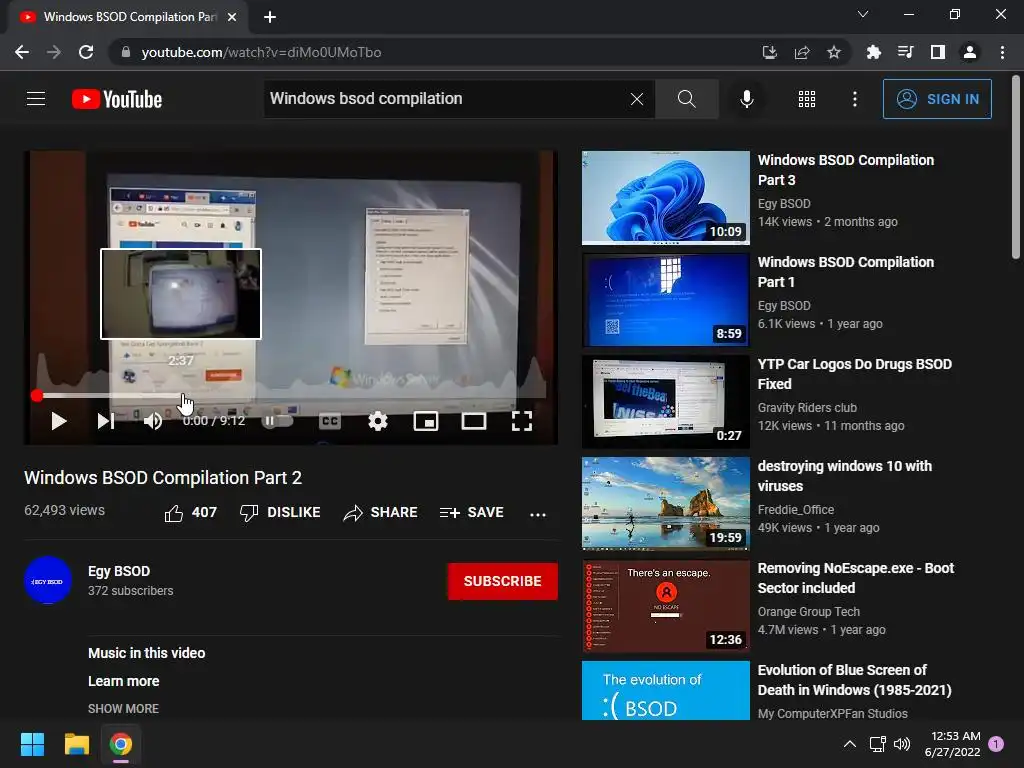Viewport: 1024px width, 768px height.
Task: Select the Windows BSOD Compilation tab
Action: click(x=128, y=17)
